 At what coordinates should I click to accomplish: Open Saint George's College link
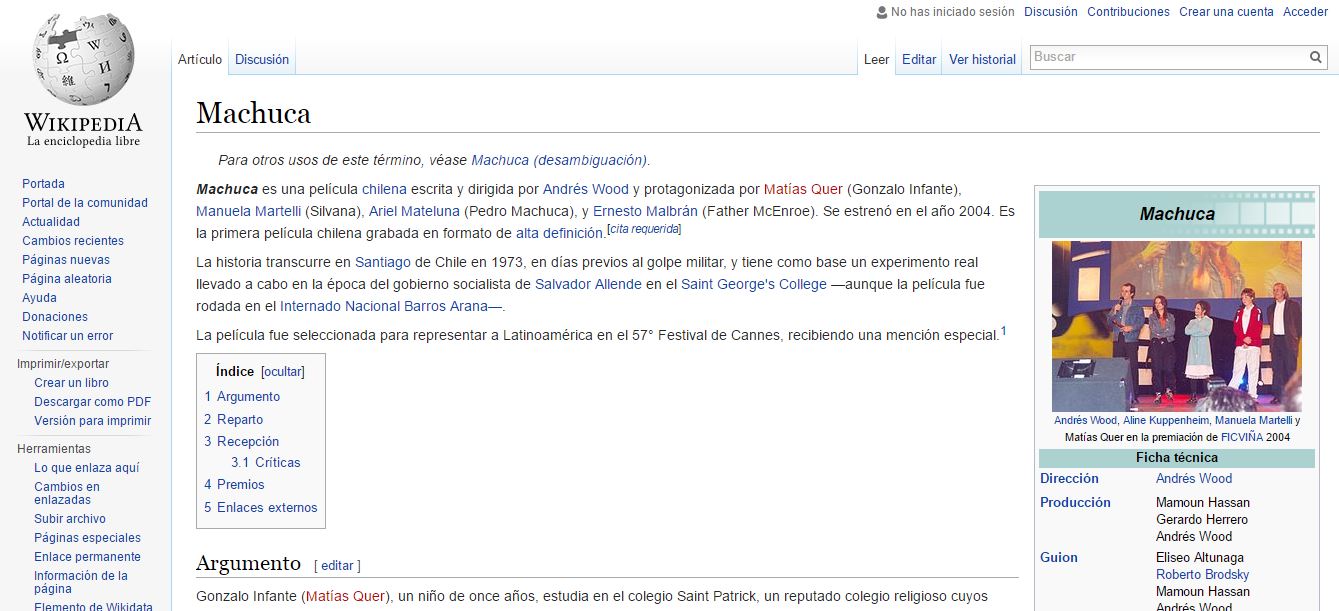pyautogui.click(x=754, y=284)
